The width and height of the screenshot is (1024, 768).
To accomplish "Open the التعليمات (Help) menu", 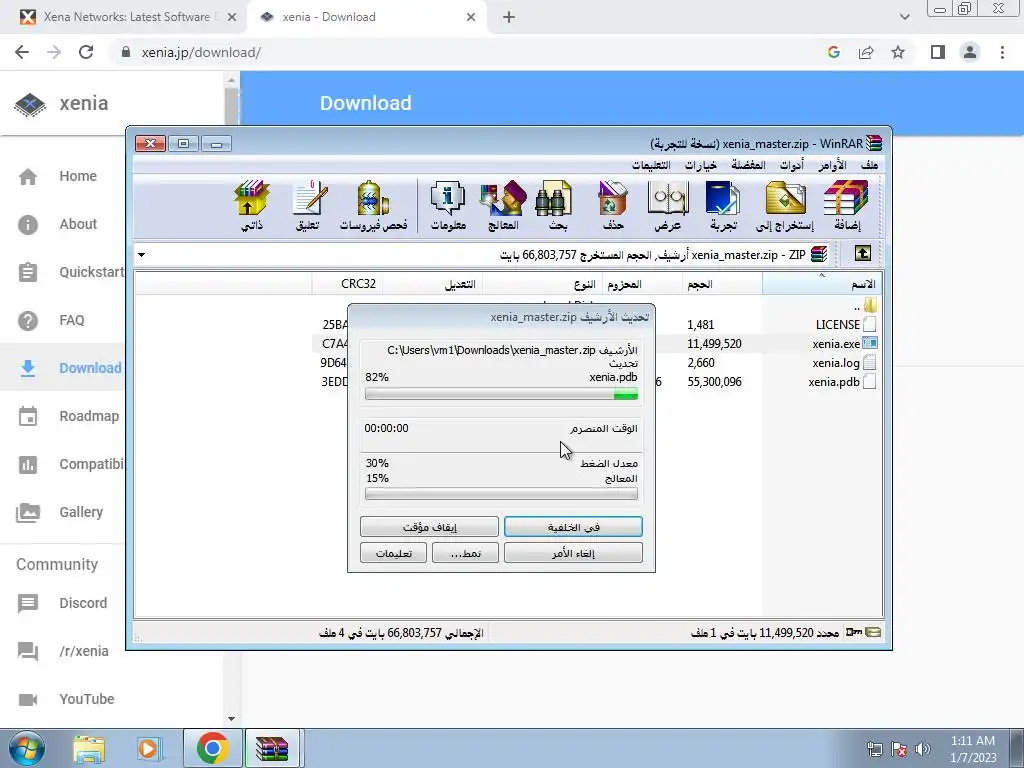I will pyautogui.click(x=650, y=165).
